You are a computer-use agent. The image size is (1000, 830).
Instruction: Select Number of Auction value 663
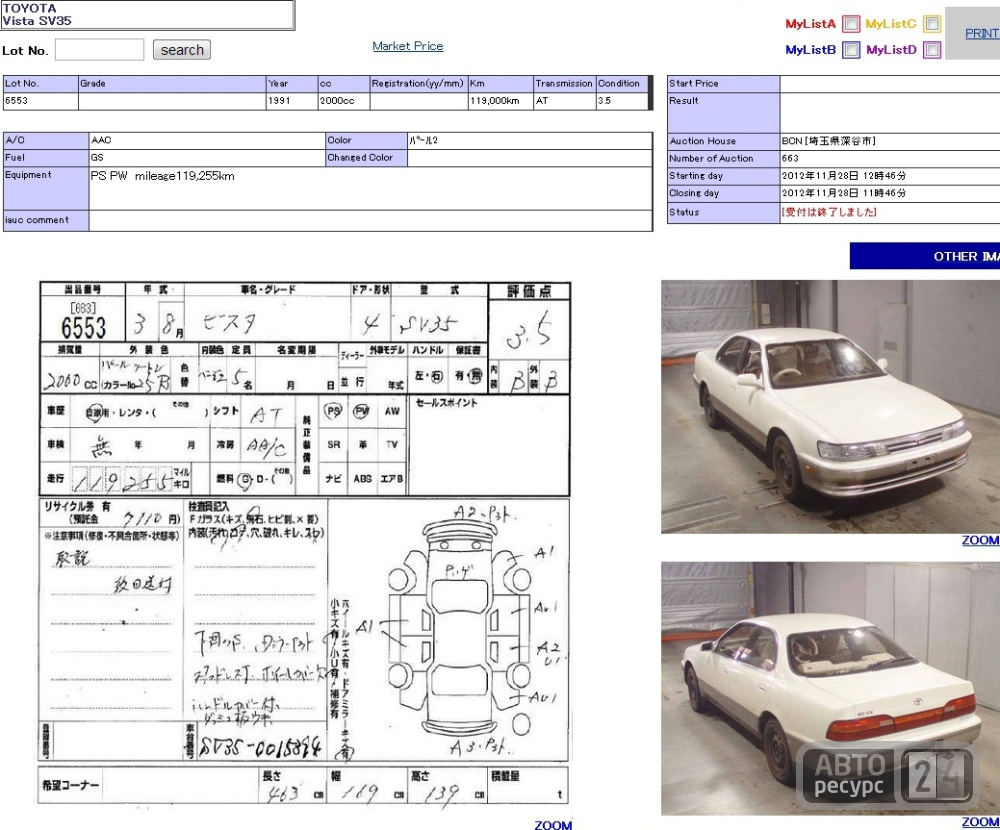click(x=790, y=158)
